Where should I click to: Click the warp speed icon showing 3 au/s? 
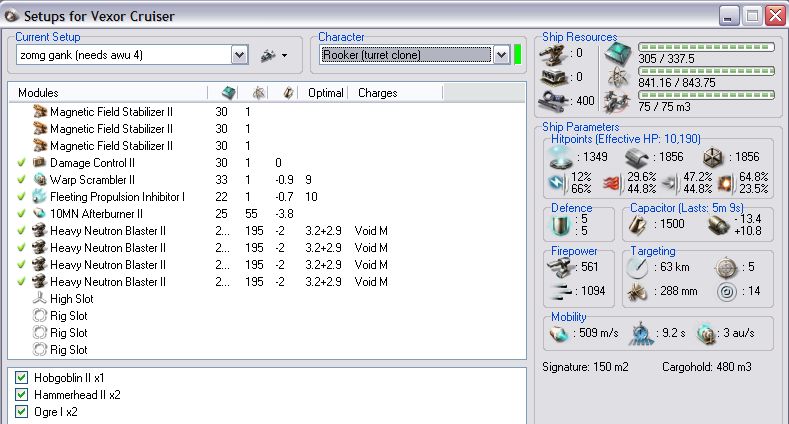point(706,333)
